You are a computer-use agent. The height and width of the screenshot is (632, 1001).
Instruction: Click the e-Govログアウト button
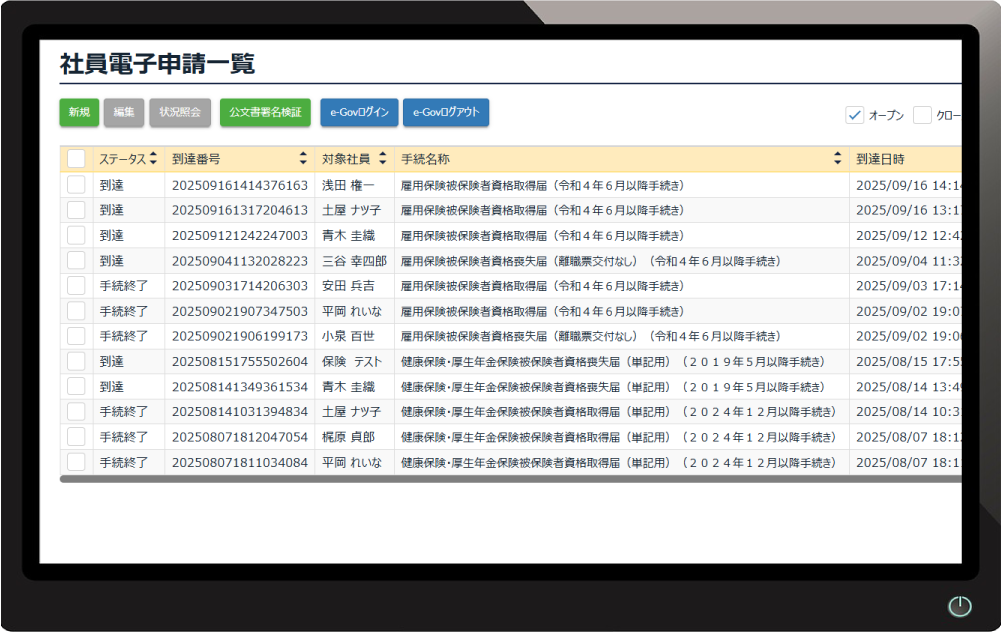click(446, 113)
